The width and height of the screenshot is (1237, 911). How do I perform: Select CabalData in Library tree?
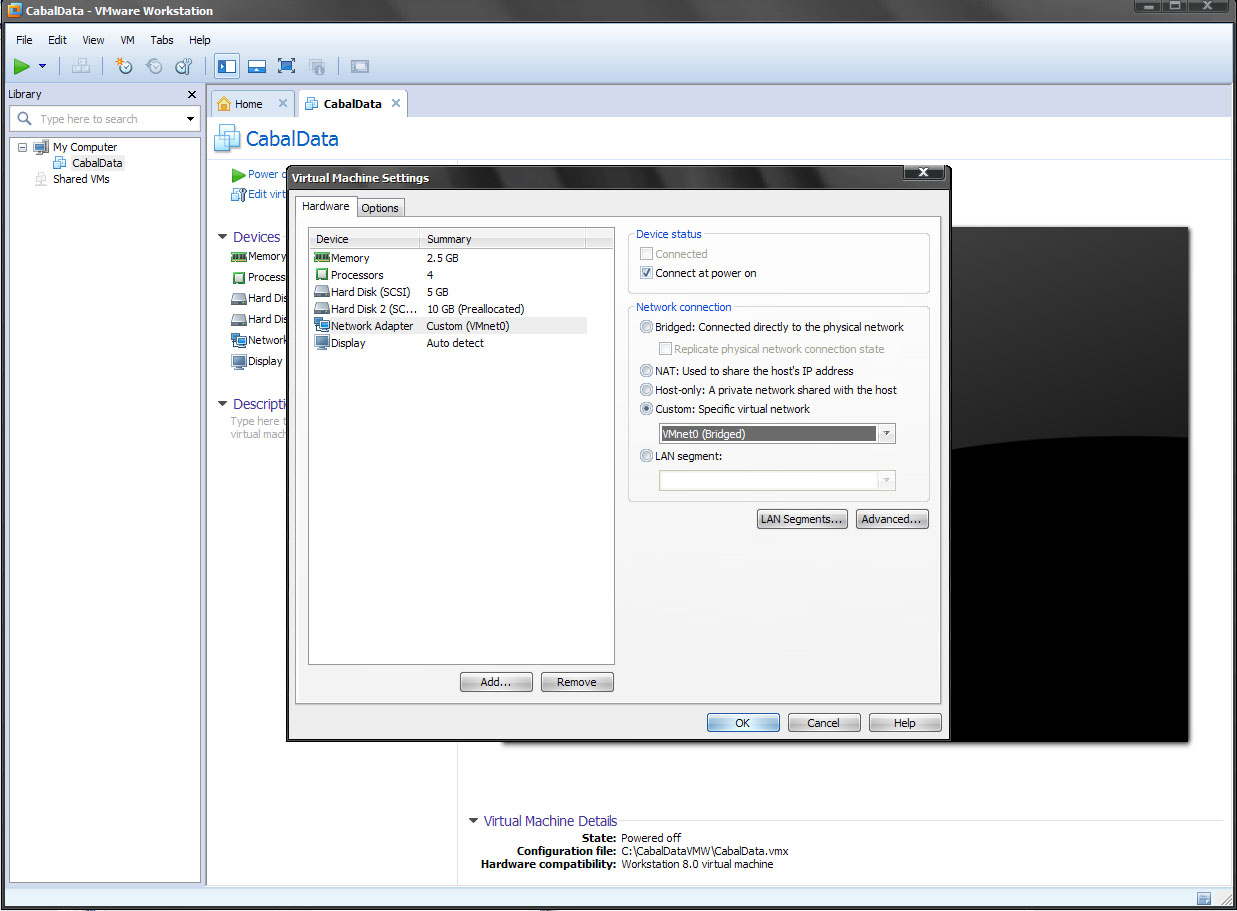(97, 163)
